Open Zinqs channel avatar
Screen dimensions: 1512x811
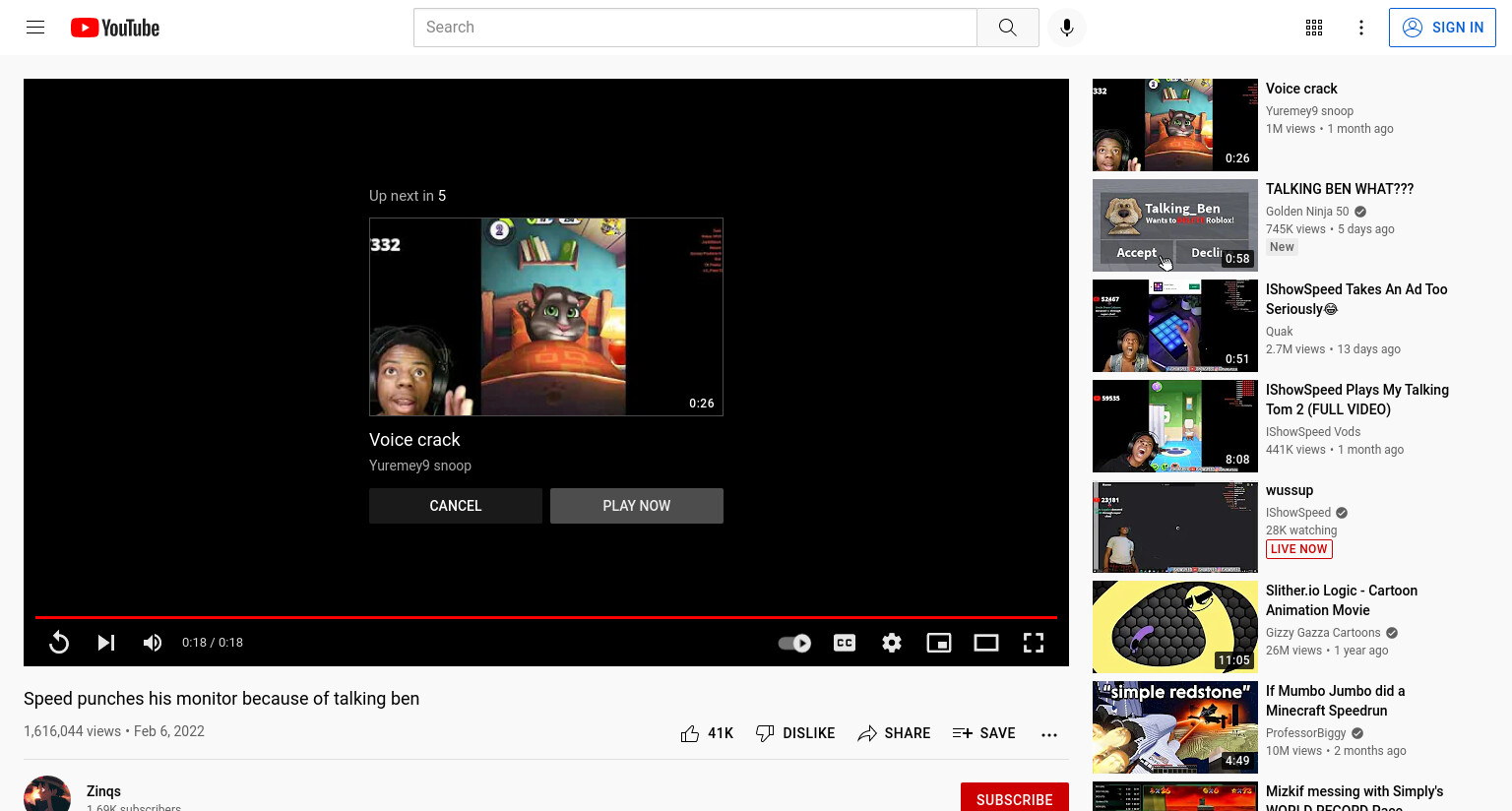coord(47,794)
